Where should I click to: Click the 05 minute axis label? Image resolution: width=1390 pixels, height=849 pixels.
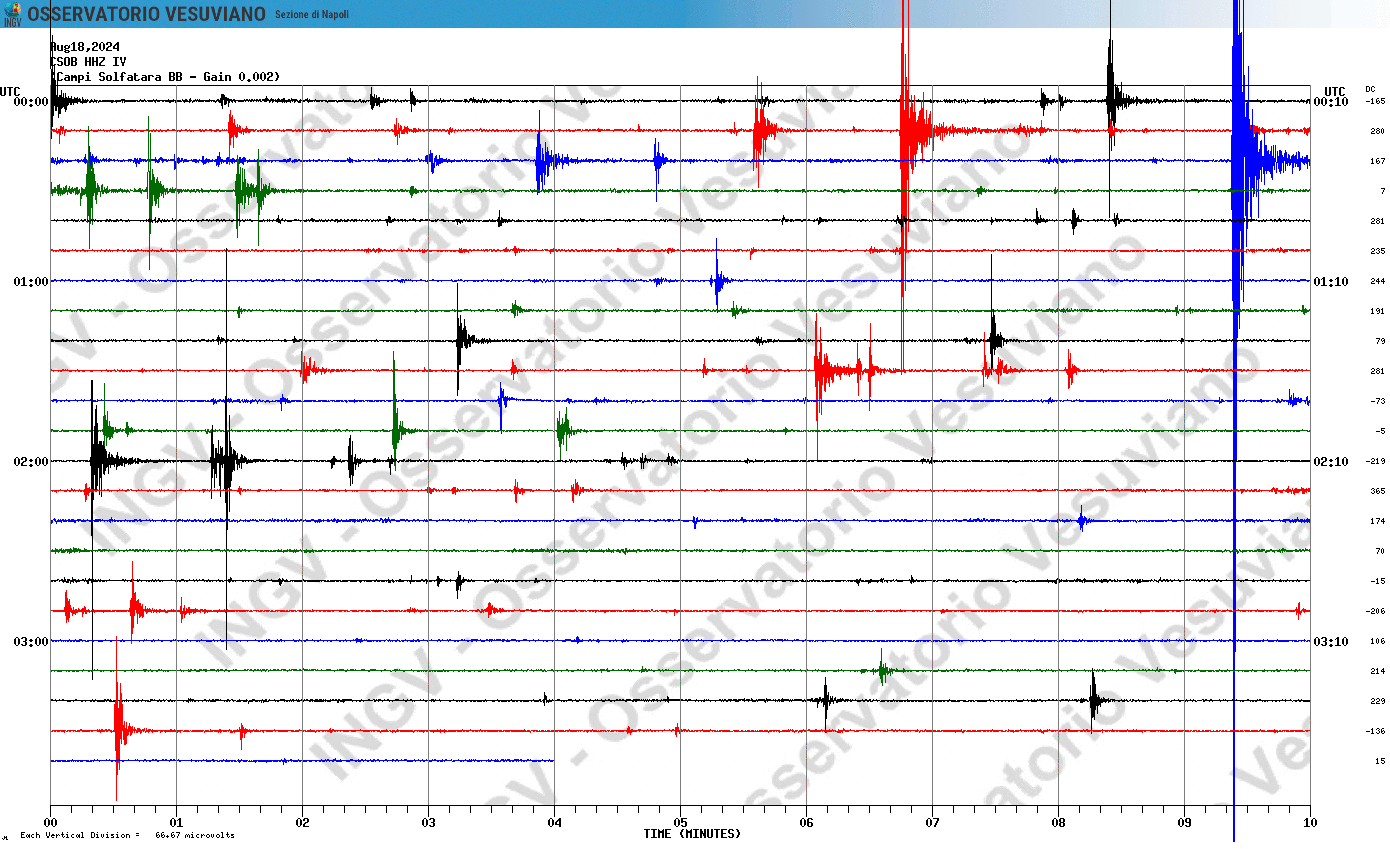[x=680, y=823]
